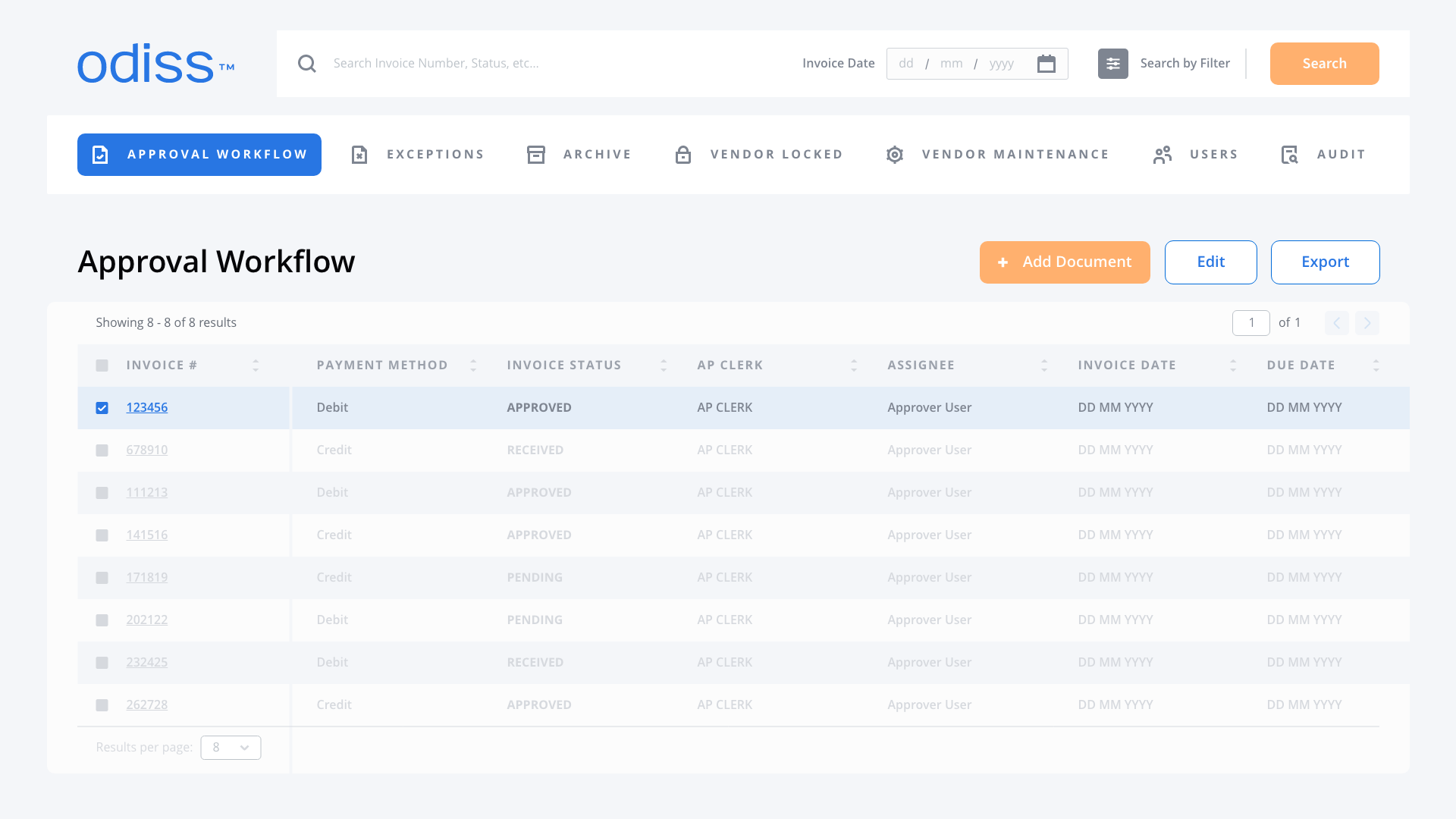Viewport: 1456px width, 819px height.
Task: Open the Invoice Date calendar picker
Action: 1046,63
